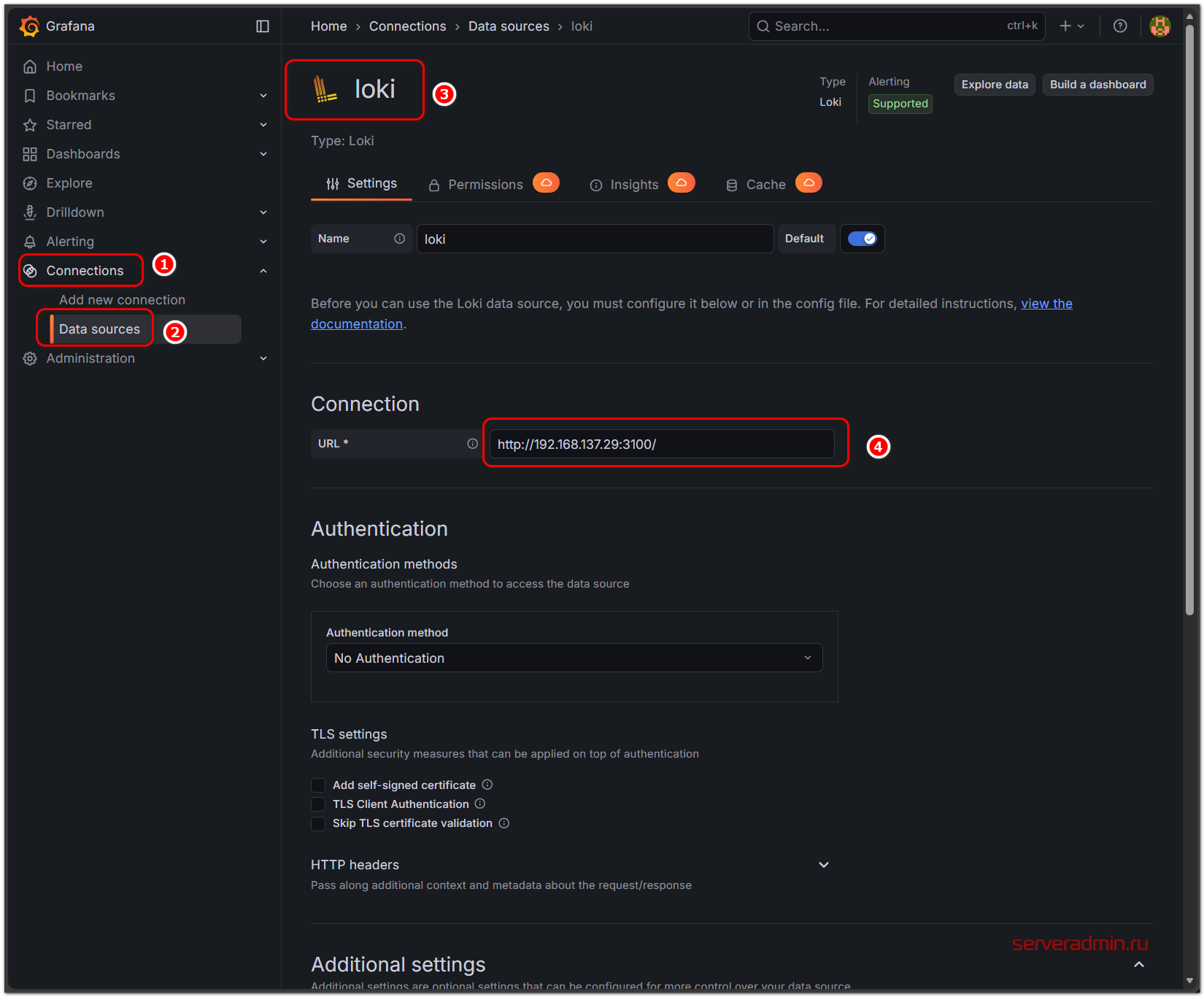Open the view the documentation link
Screen dimensions: 1204x997
1046,304
